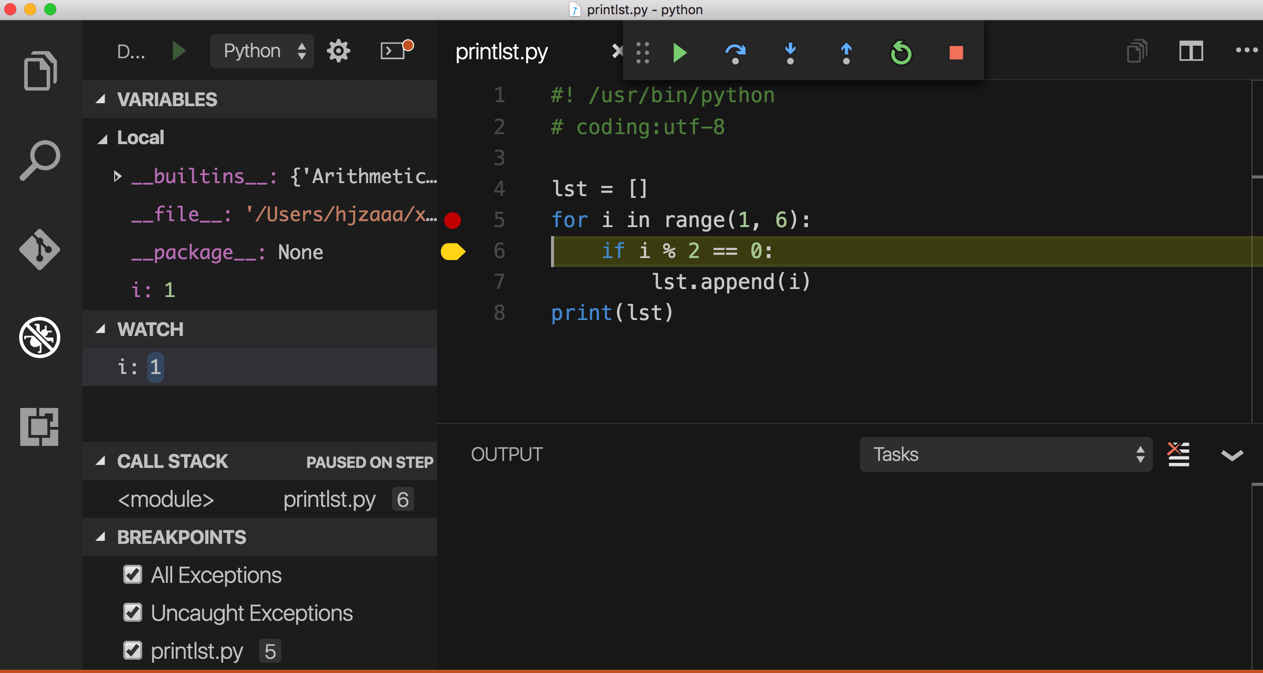Step Into the next function call
This screenshot has height=673, width=1263.
(790, 53)
